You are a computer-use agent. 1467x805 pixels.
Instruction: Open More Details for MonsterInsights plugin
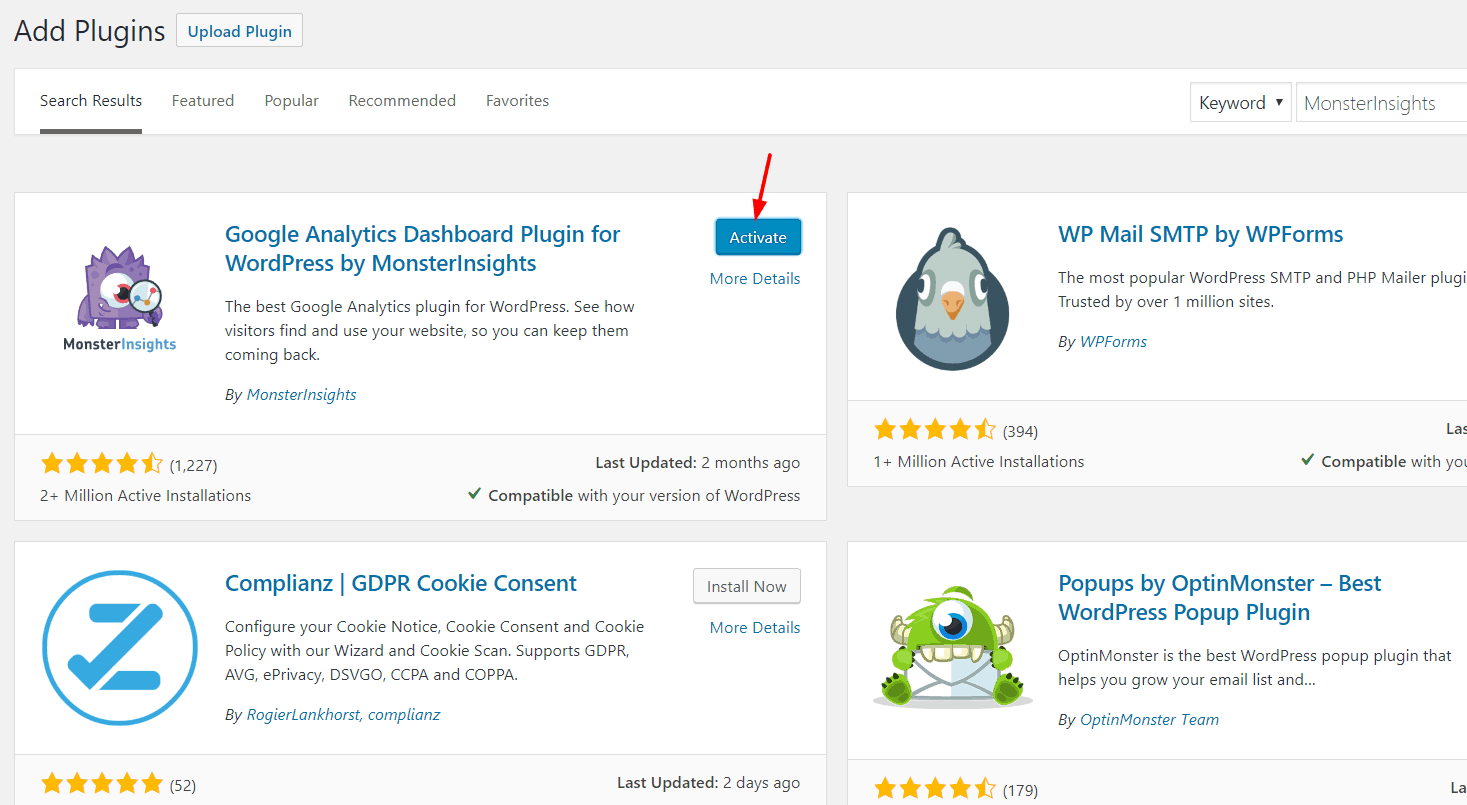[755, 278]
